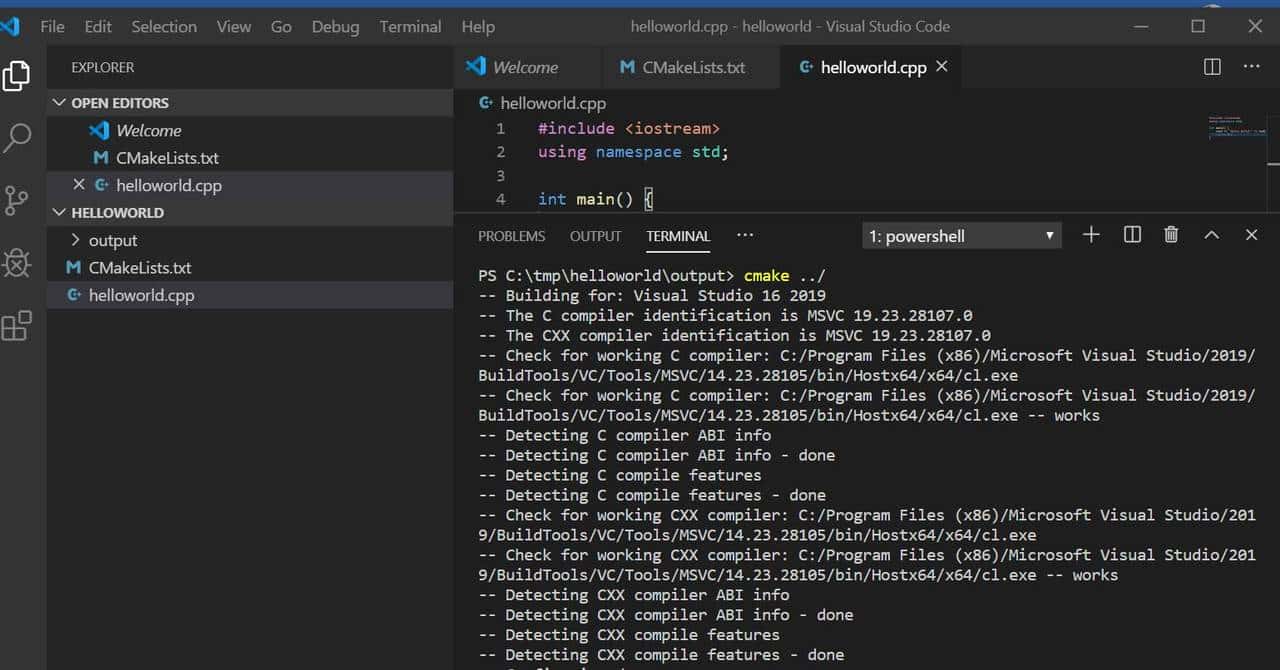Open the Debug menu
The height and width of the screenshot is (670, 1280).
[335, 26]
